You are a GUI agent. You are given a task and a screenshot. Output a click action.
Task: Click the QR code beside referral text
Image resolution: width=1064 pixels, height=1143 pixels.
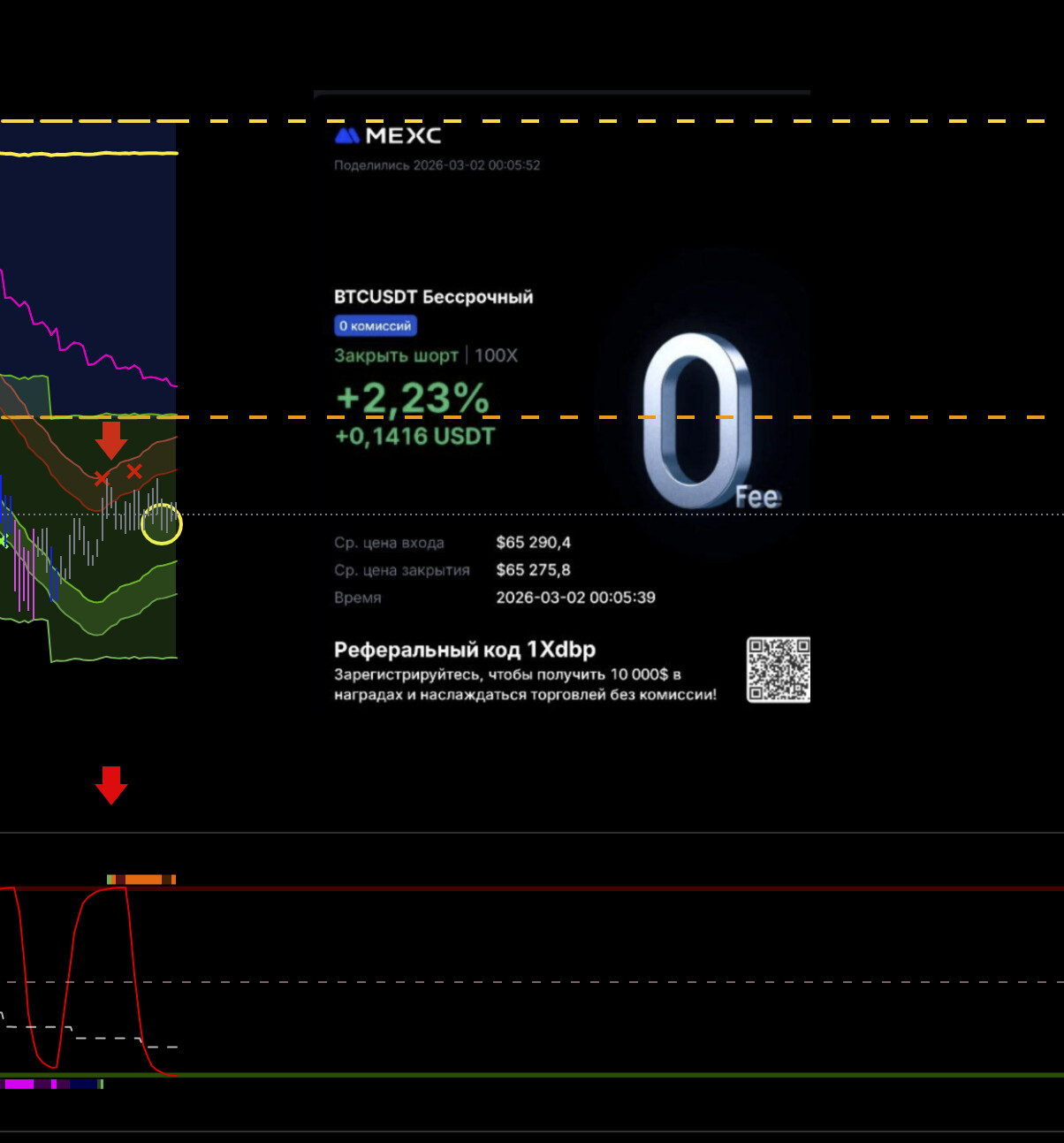click(x=778, y=670)
